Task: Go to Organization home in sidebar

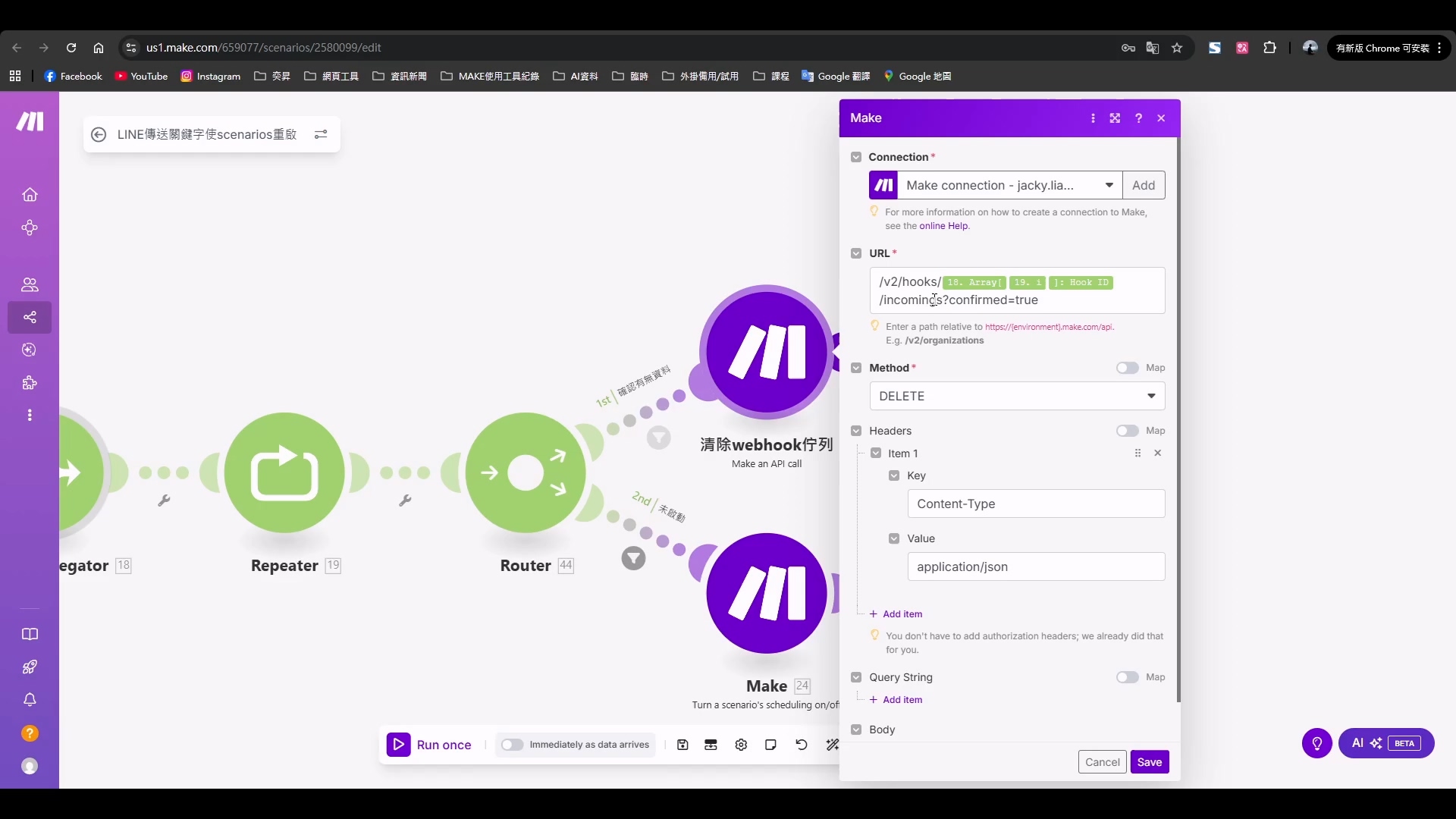Action: [x=30, y=195]
